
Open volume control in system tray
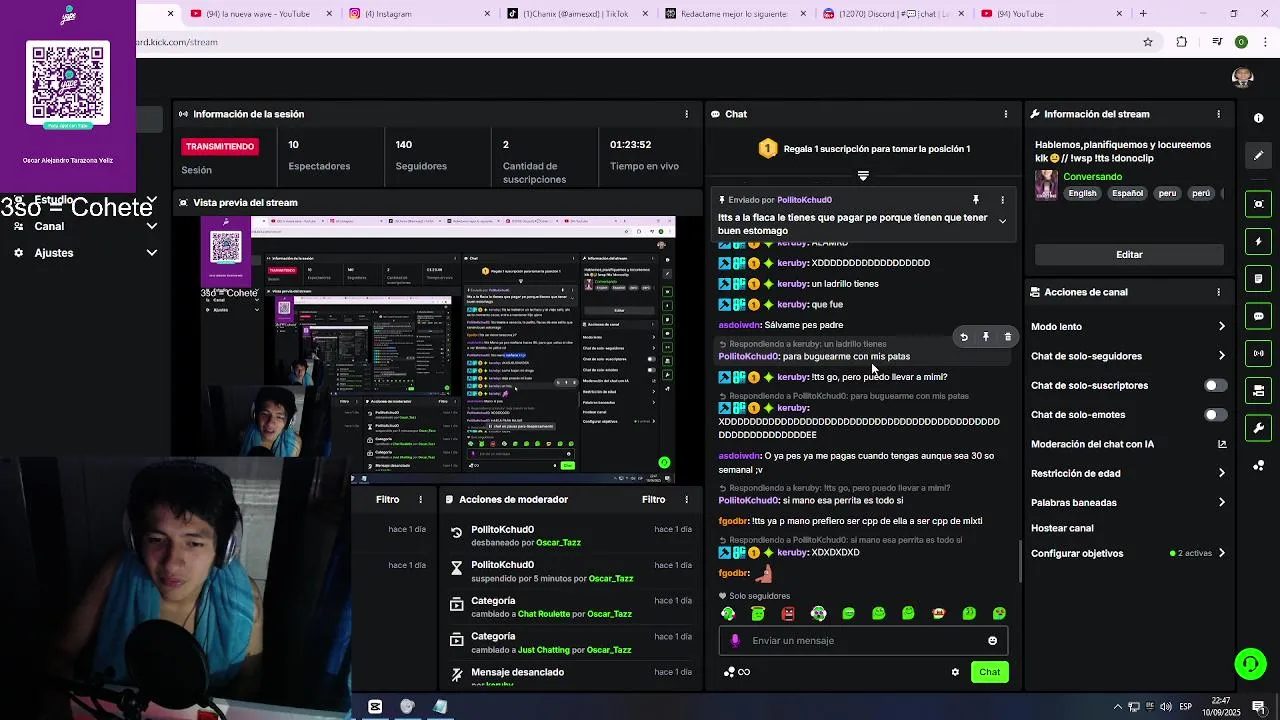tap(1165, 707)
